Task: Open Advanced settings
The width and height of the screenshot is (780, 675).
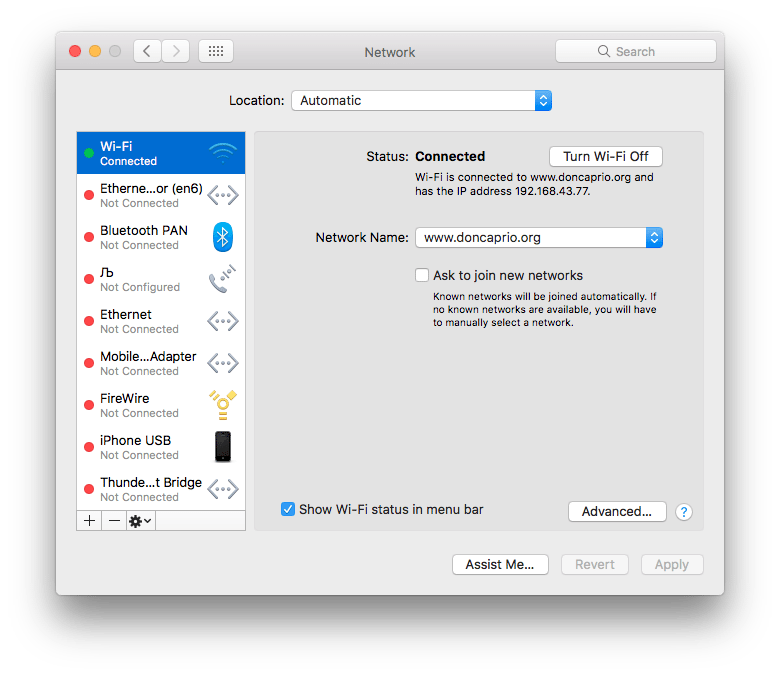Action: point(617,511)
